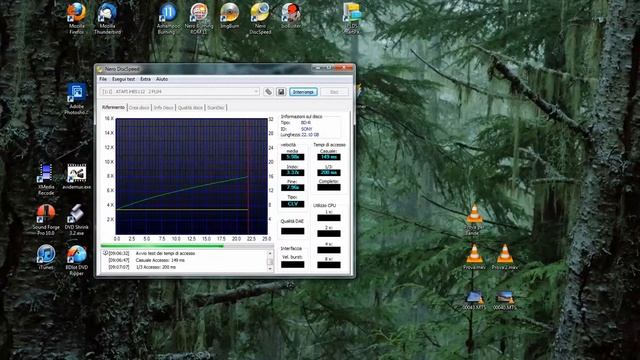The image size is (640, 360).
Task: Open the Mozilla Firefox desktop shortcut
Action: click(x=77, y=18)
